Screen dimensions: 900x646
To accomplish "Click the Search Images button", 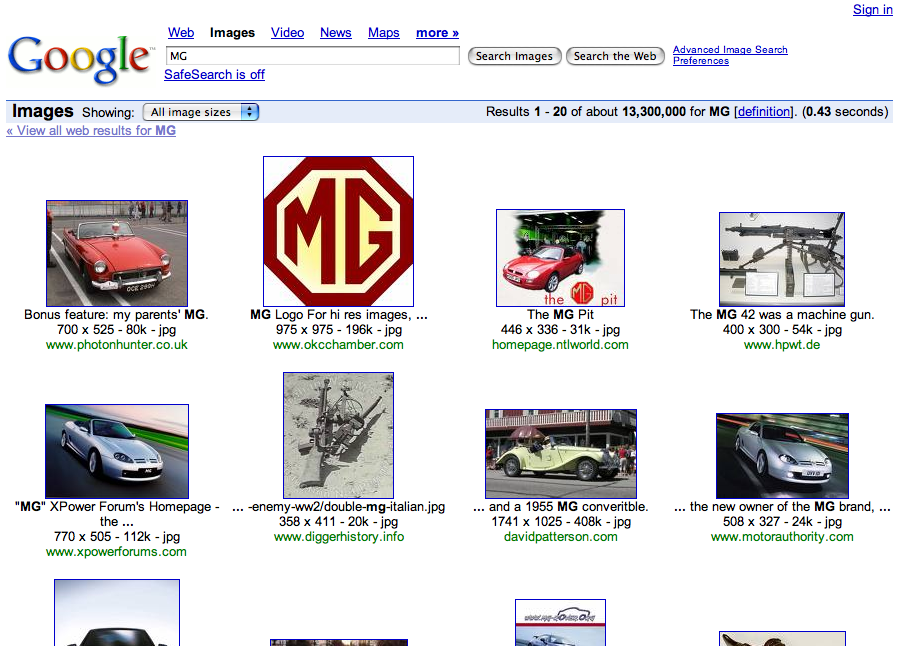I will 514,56.
